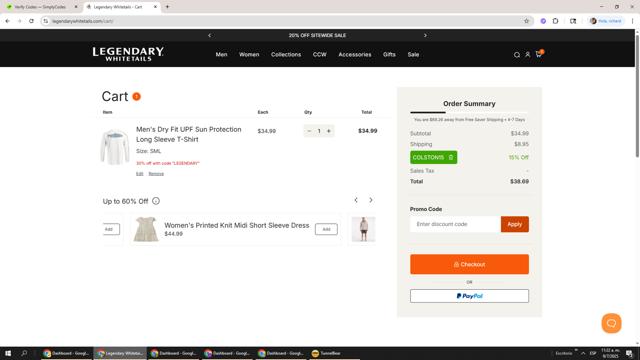
Task: Open the Men menu
Action: tap(221, 54)
